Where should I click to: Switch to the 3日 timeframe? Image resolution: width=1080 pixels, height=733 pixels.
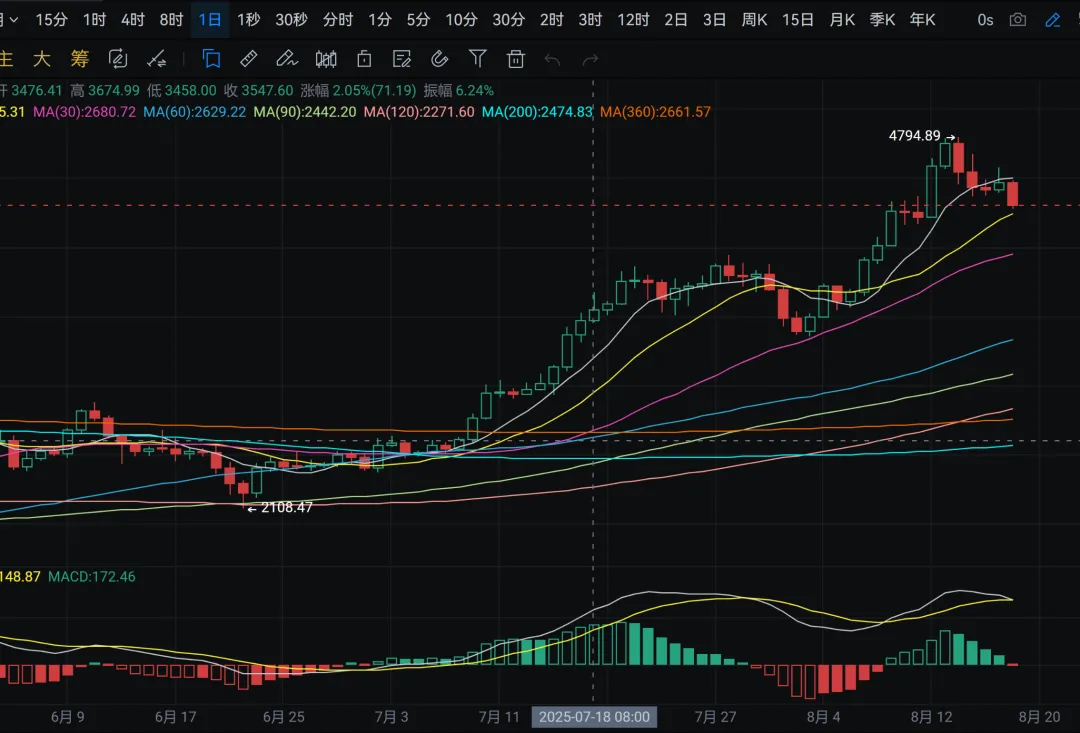click(714, 20)
